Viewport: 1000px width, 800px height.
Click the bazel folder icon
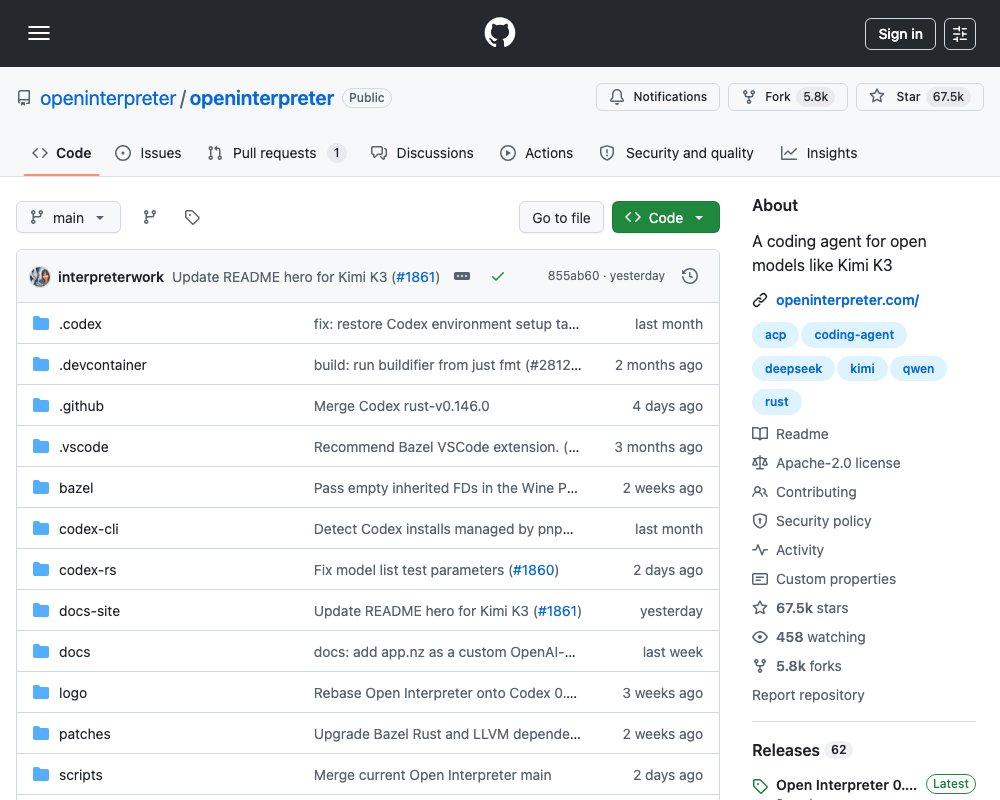(x=41, y=487)
